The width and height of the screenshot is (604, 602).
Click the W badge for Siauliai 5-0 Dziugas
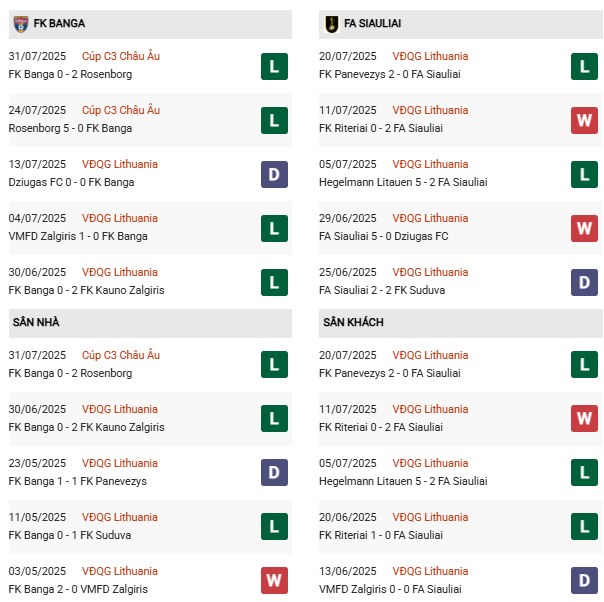pos(584,228)
